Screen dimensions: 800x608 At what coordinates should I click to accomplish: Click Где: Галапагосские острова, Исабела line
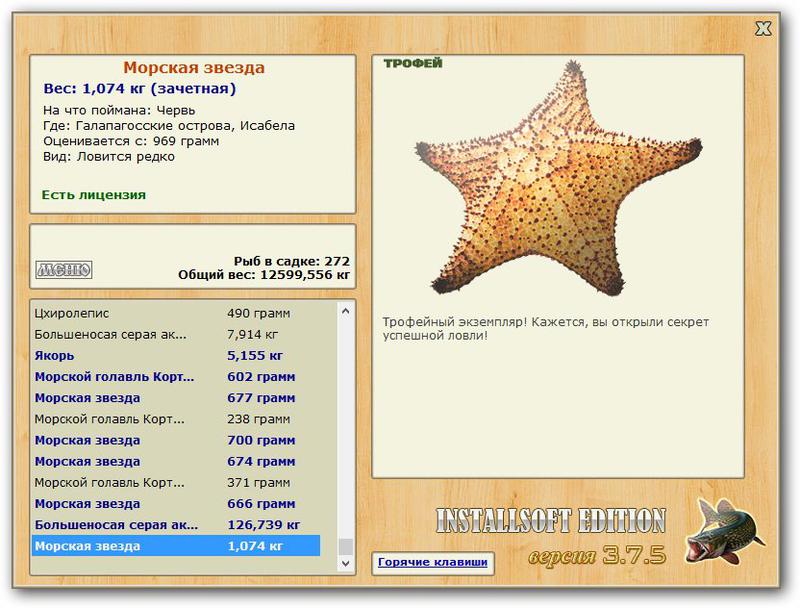[x=169, y=125]
